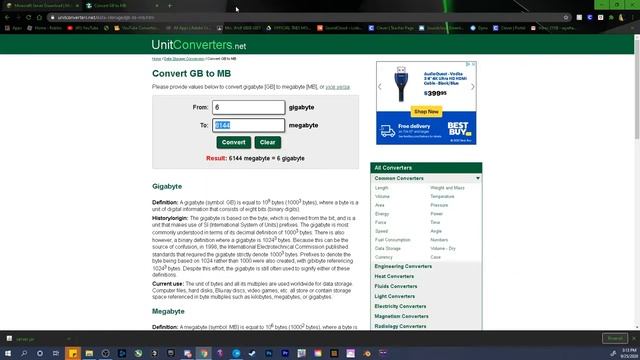Click the browser forward arrow

[x=18, y=18]
